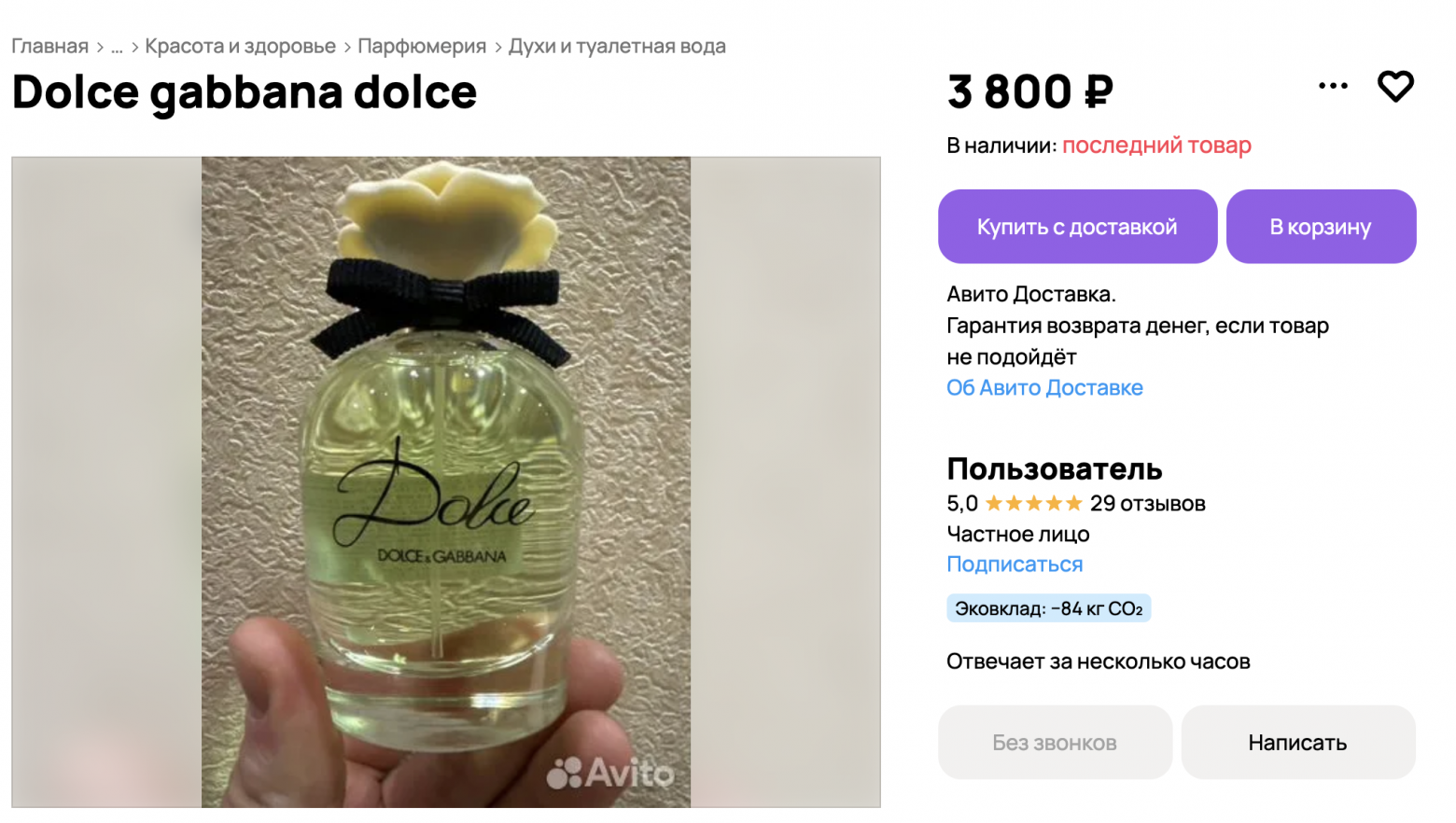This screenshot has height=823, width=1456.
Task: Message the seller with Написать
Action: [x=1297, y=743]
